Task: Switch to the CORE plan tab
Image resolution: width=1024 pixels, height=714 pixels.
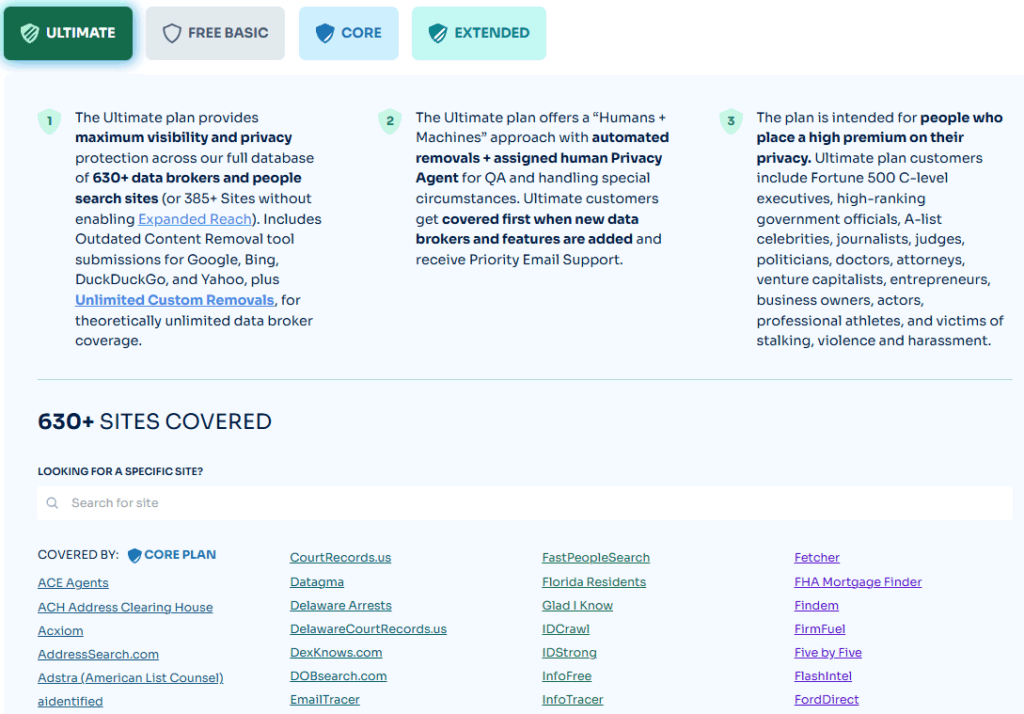Action: tap(348, 32)
